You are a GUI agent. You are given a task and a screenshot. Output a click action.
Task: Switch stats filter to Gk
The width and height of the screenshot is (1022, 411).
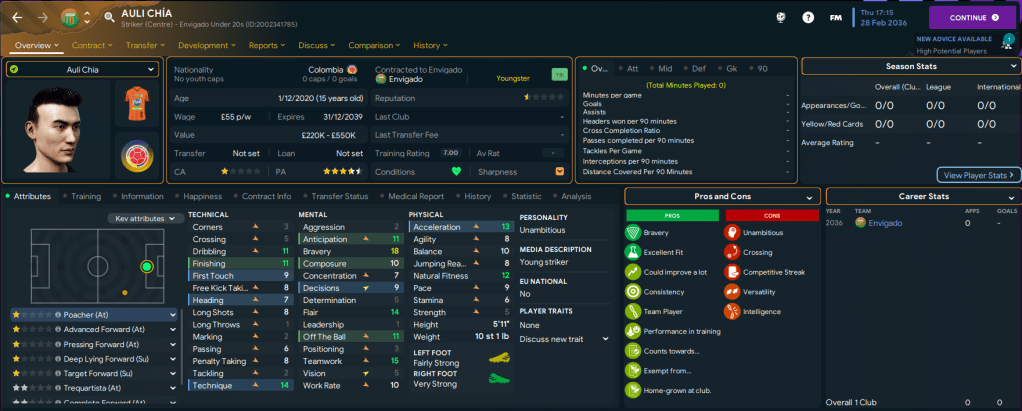pyautogui.click(x=731, y=69)
